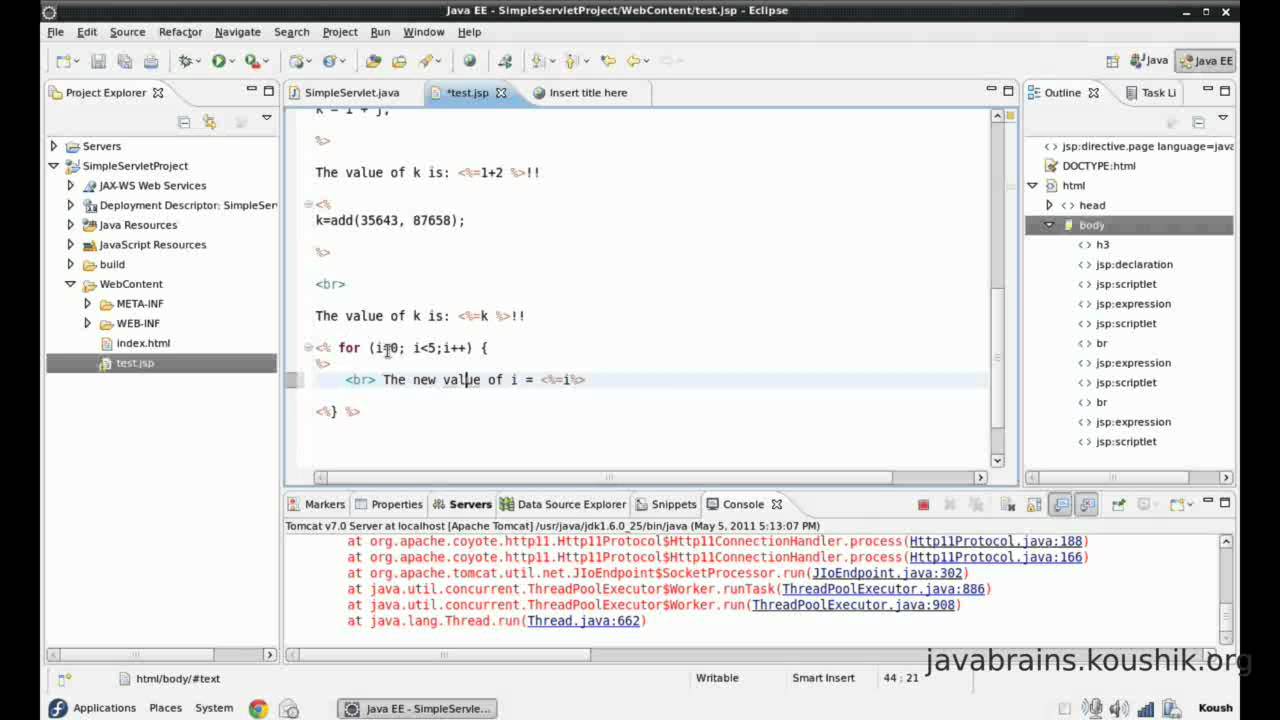Click the Last Edit Location arrow icon
1280x720 pixels.
608,61
